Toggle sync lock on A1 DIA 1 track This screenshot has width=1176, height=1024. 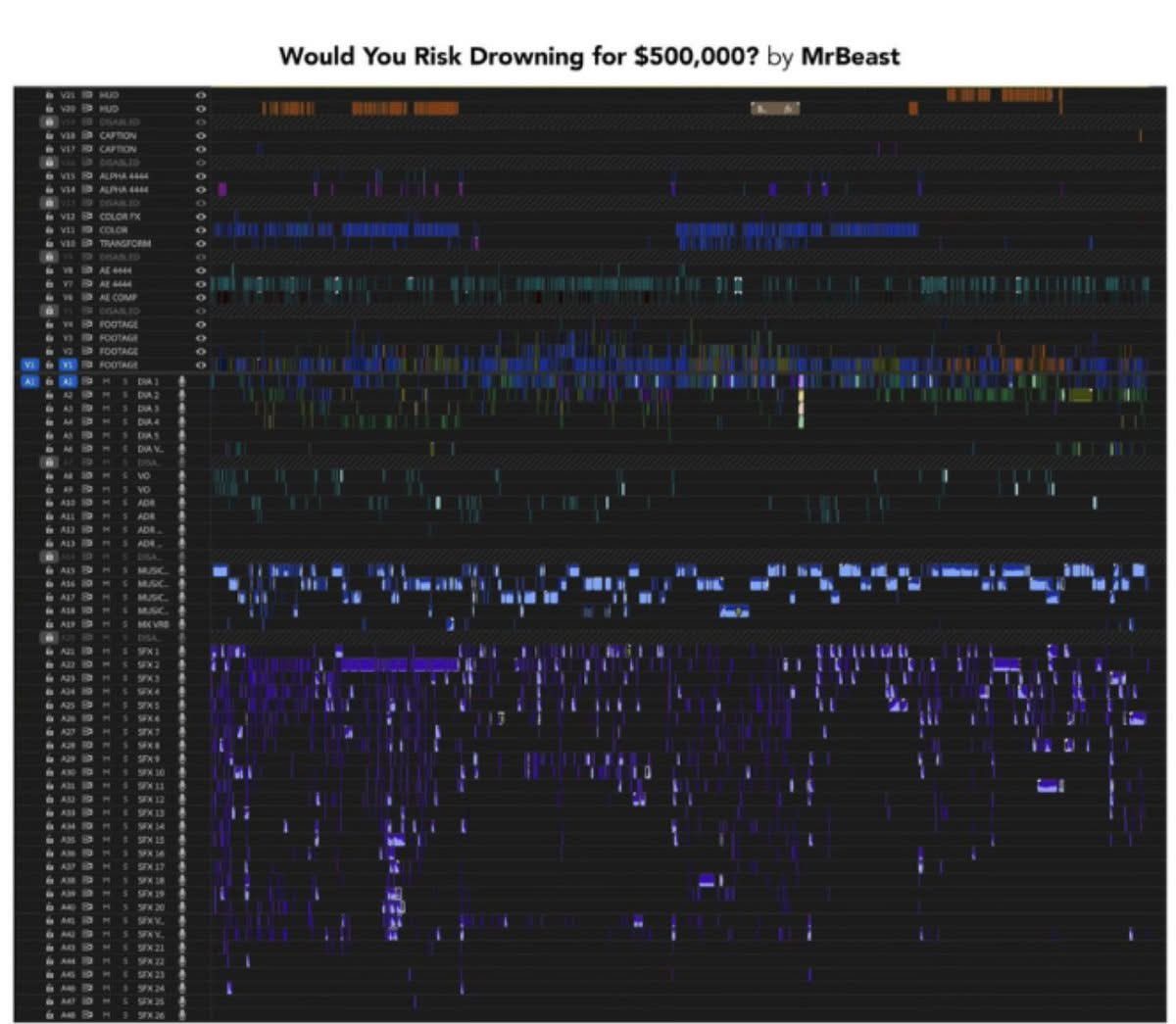87,381
